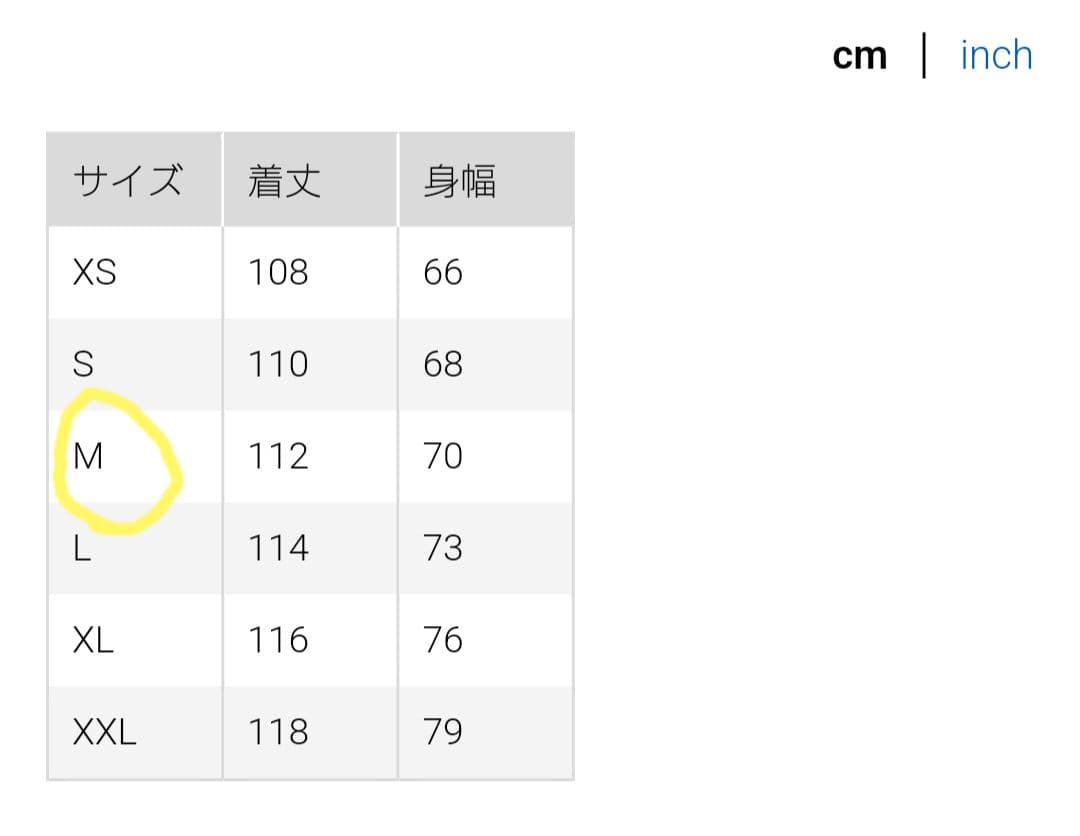Viewport: 1080px width, 836px height.
Task: Select the XXL size row label
Action: (x=104, y=733)
